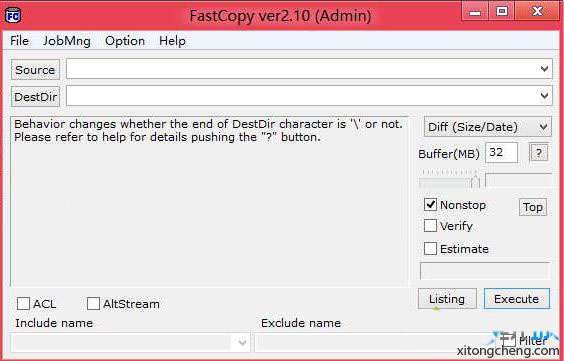The width and height of the screenshot is (564, 361).
Task: Click the DestDir button
Action: pos(35,96)
